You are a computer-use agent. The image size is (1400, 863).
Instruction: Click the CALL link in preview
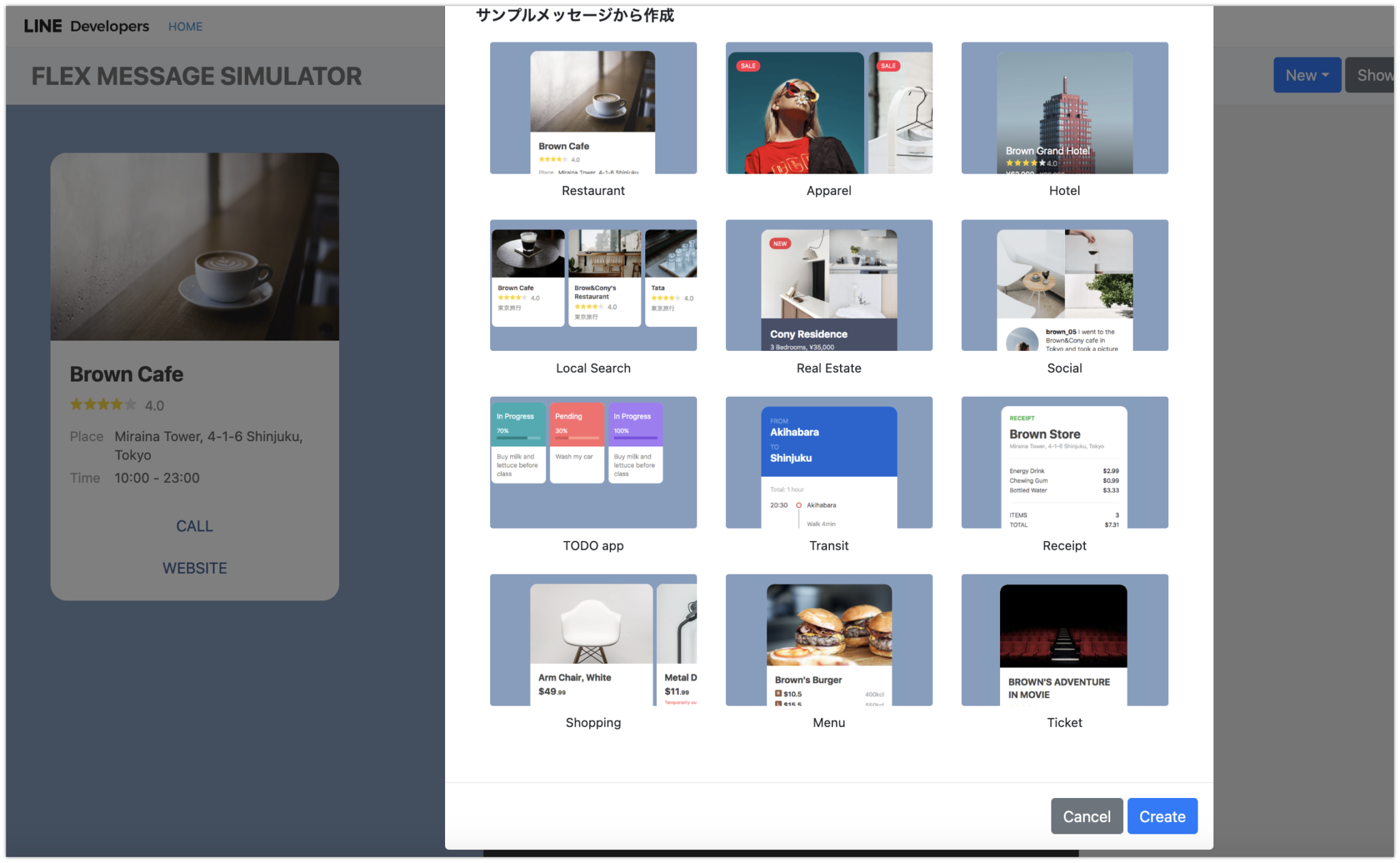[195, 526]
